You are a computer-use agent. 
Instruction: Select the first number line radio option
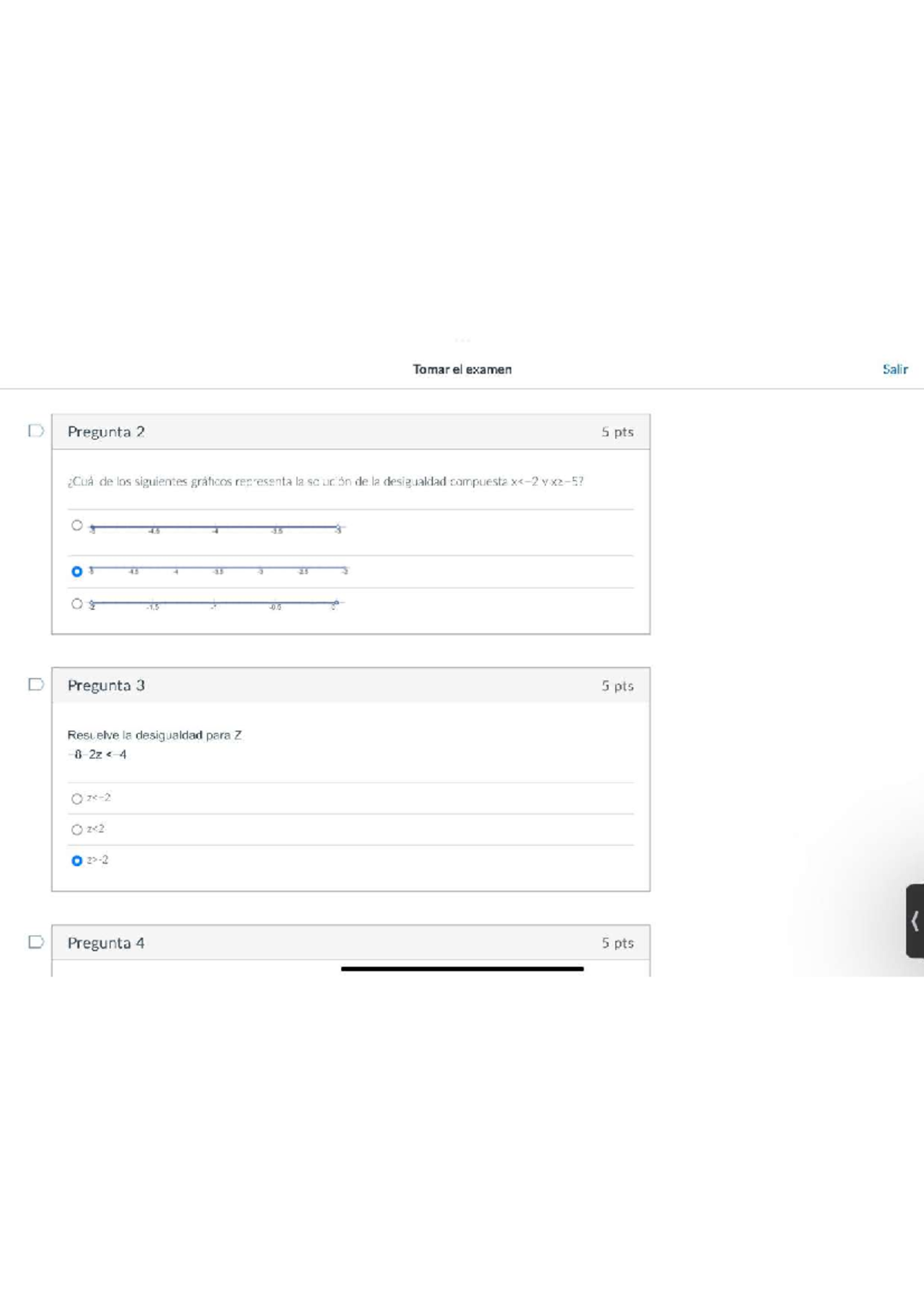77,525
